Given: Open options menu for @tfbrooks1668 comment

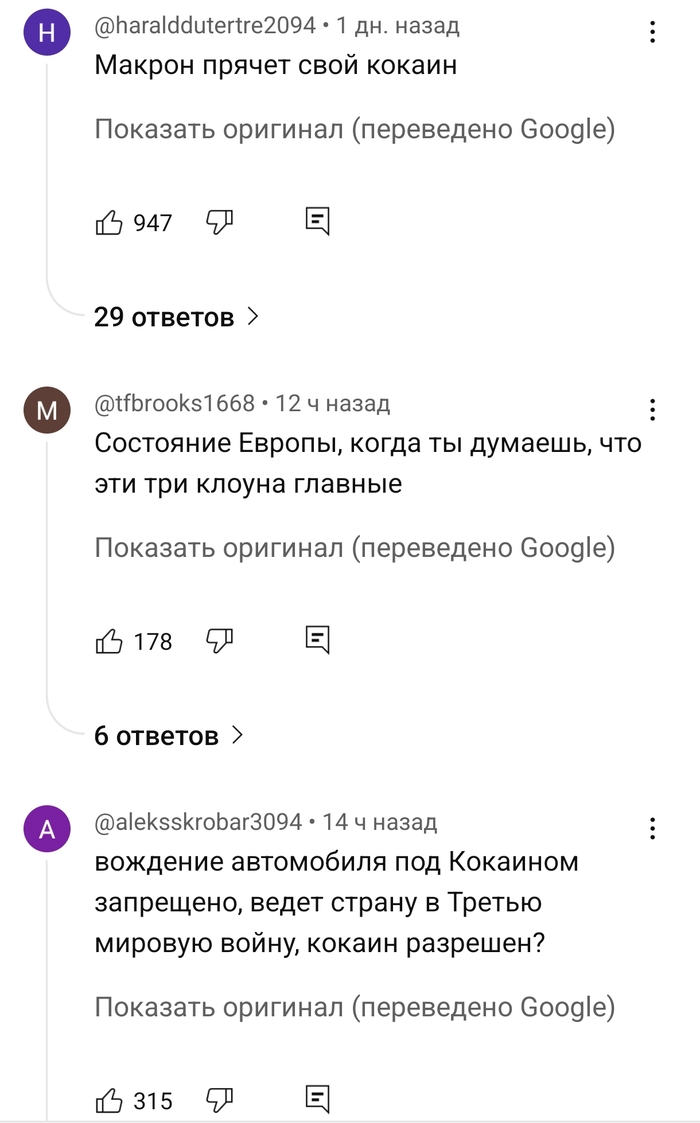Looking at the screenshot, I should click(x=652, y=410).
